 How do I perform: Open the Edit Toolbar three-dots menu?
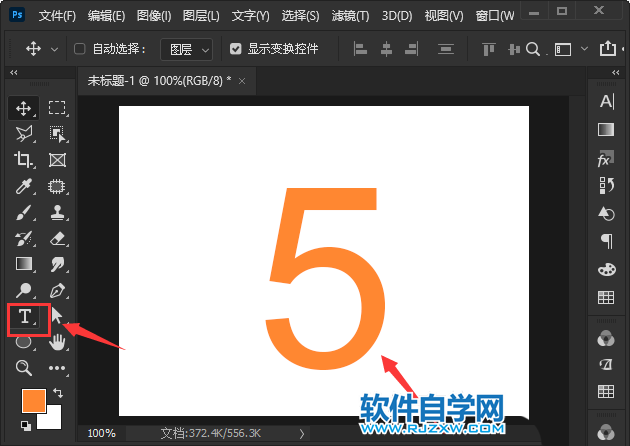coord(57,368)
